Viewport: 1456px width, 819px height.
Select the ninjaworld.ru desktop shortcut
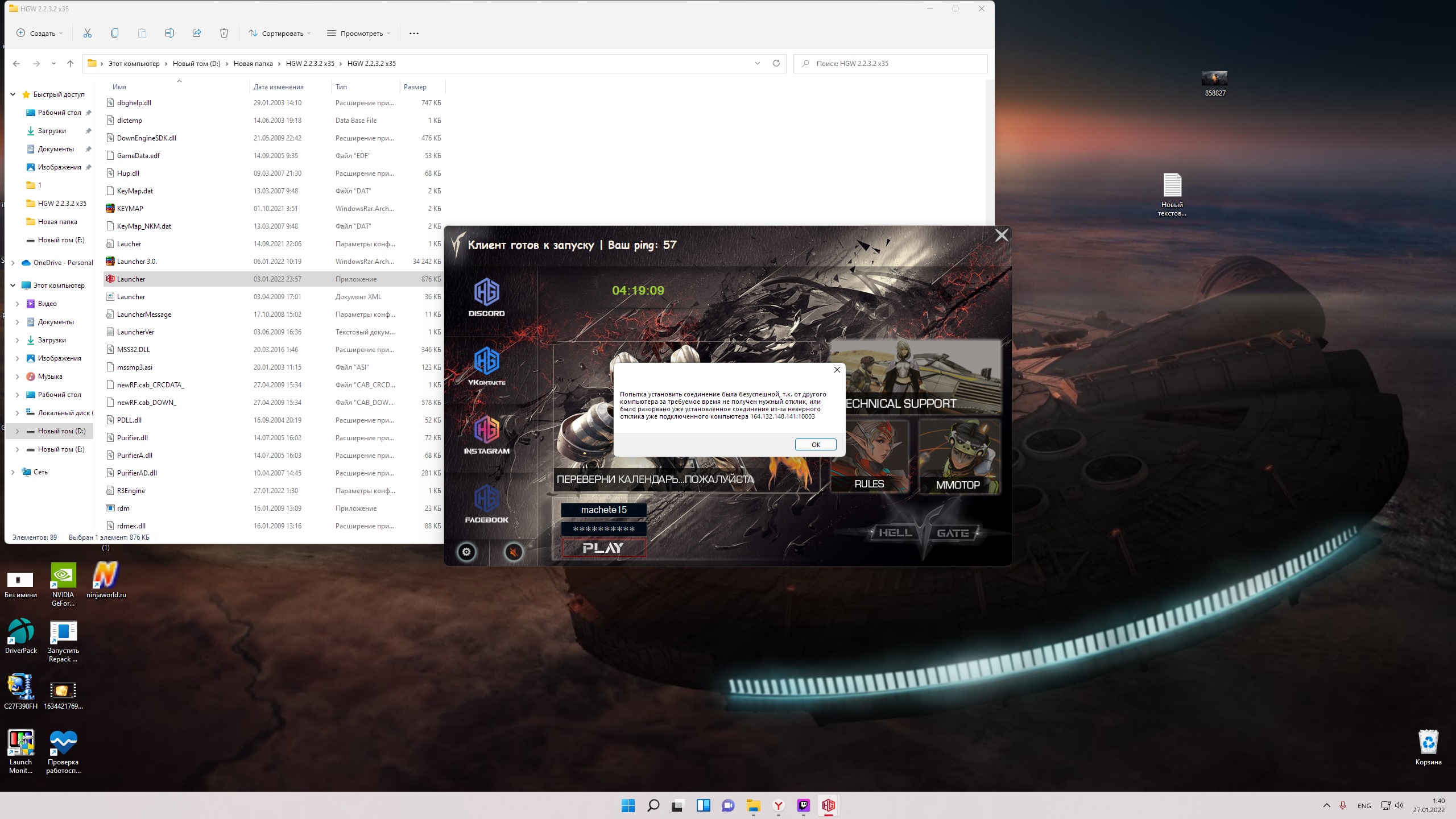pos(106,580)
